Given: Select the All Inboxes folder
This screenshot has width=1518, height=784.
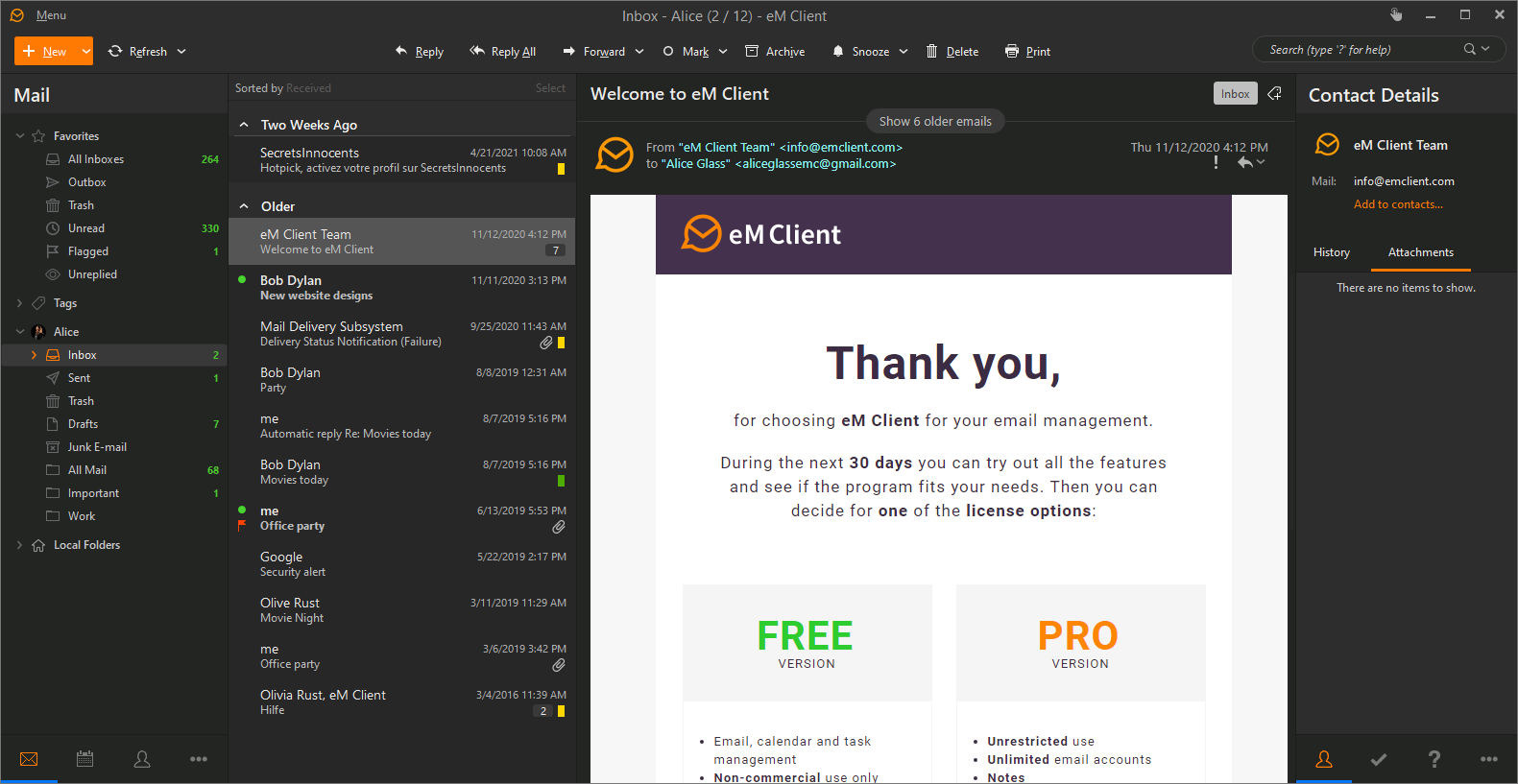Looking at the screenshot, I should (x=114, y=159).
